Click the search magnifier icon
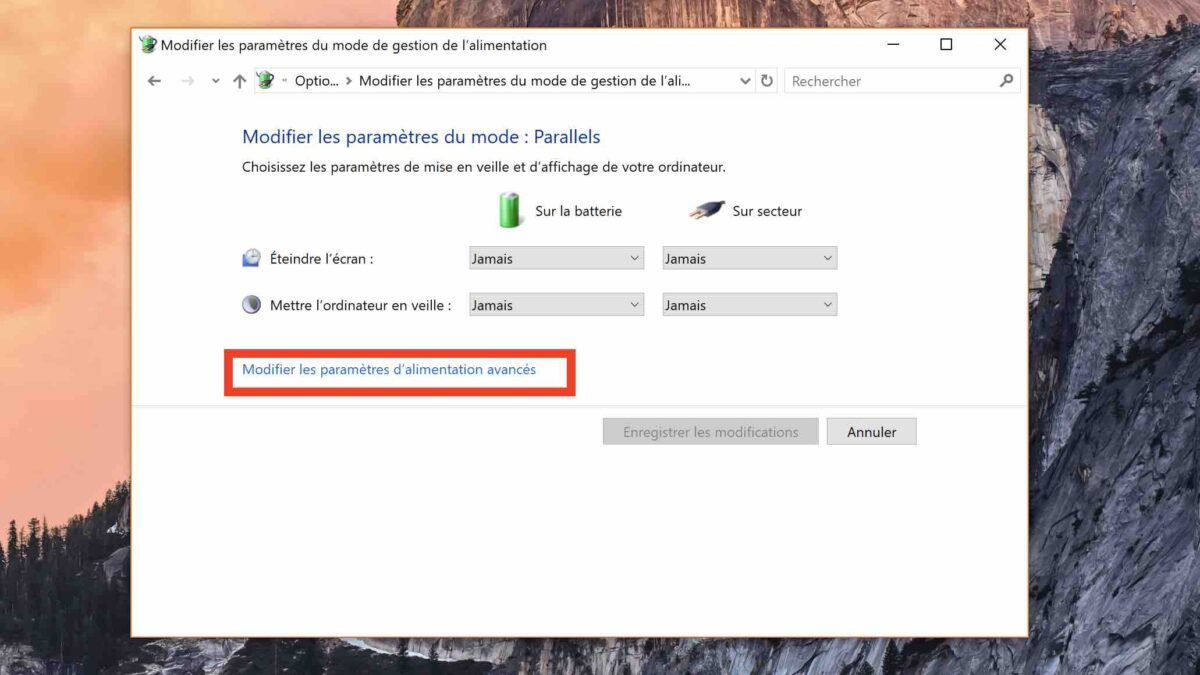This screenshot has width=1200, height=675. 1006,81
